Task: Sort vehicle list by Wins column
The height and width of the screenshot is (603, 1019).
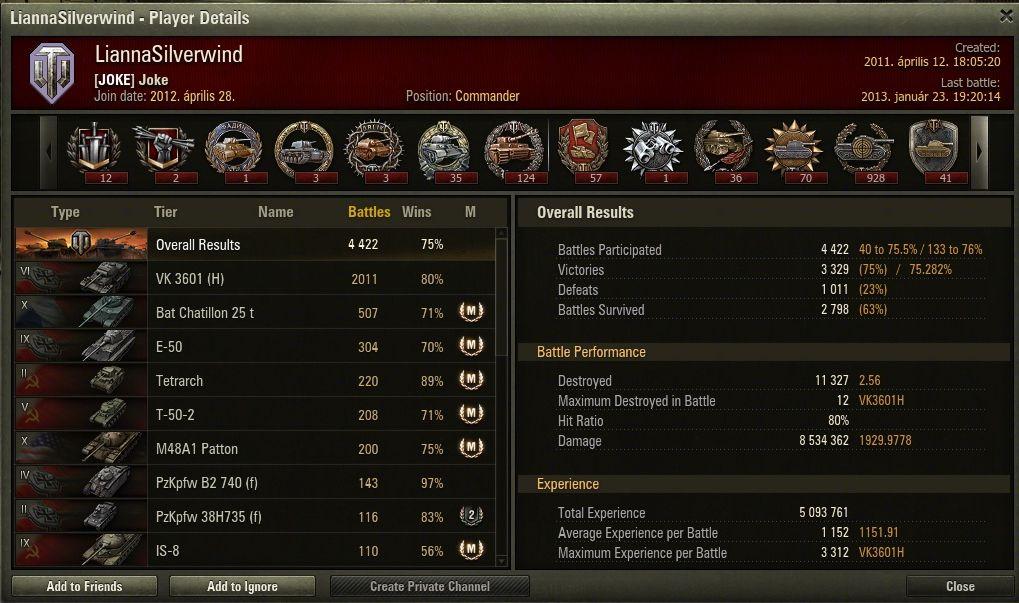Action: (417, 212)
